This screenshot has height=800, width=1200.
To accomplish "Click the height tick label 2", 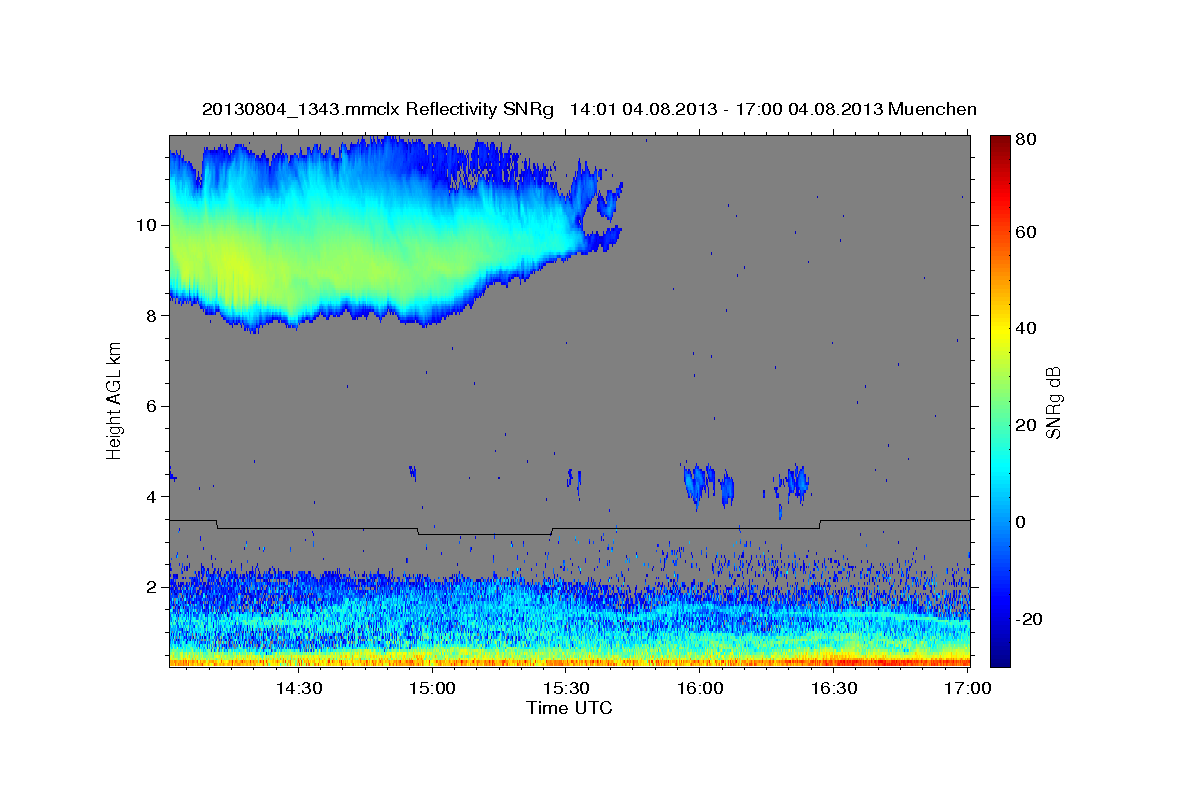I will (150, 587).
